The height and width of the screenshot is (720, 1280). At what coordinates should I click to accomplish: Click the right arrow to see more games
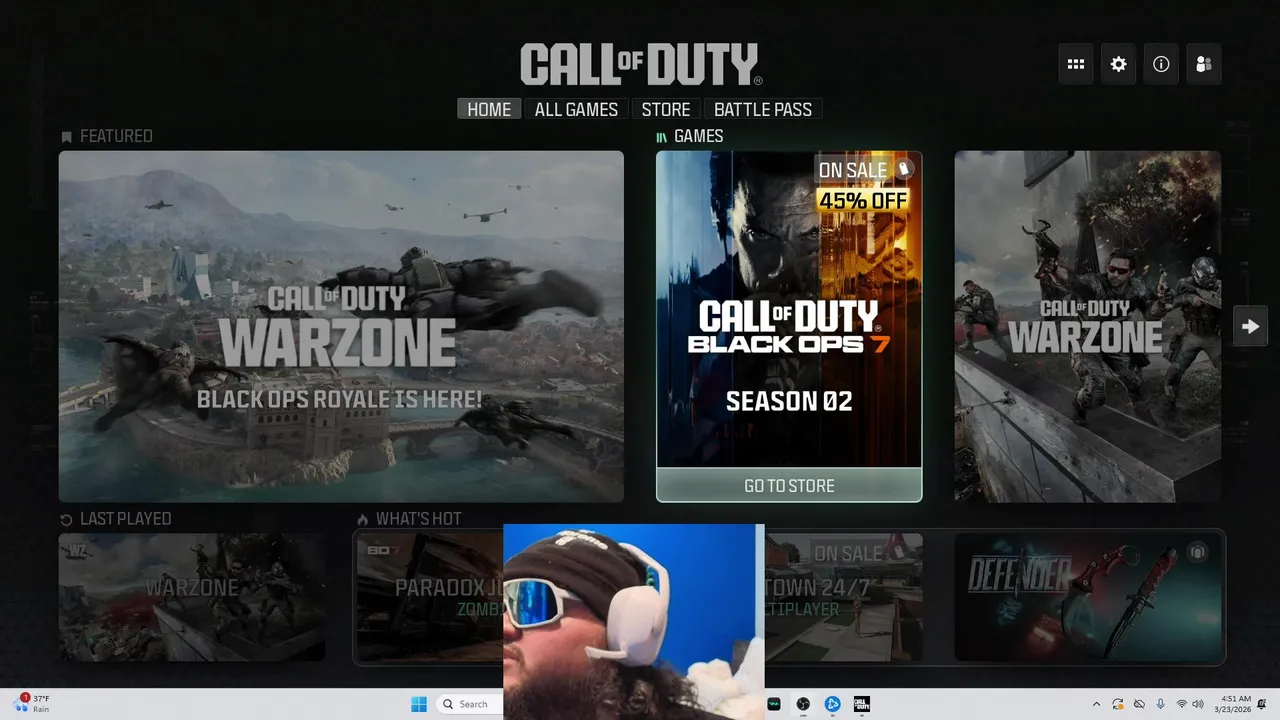tap(1250, 326)
